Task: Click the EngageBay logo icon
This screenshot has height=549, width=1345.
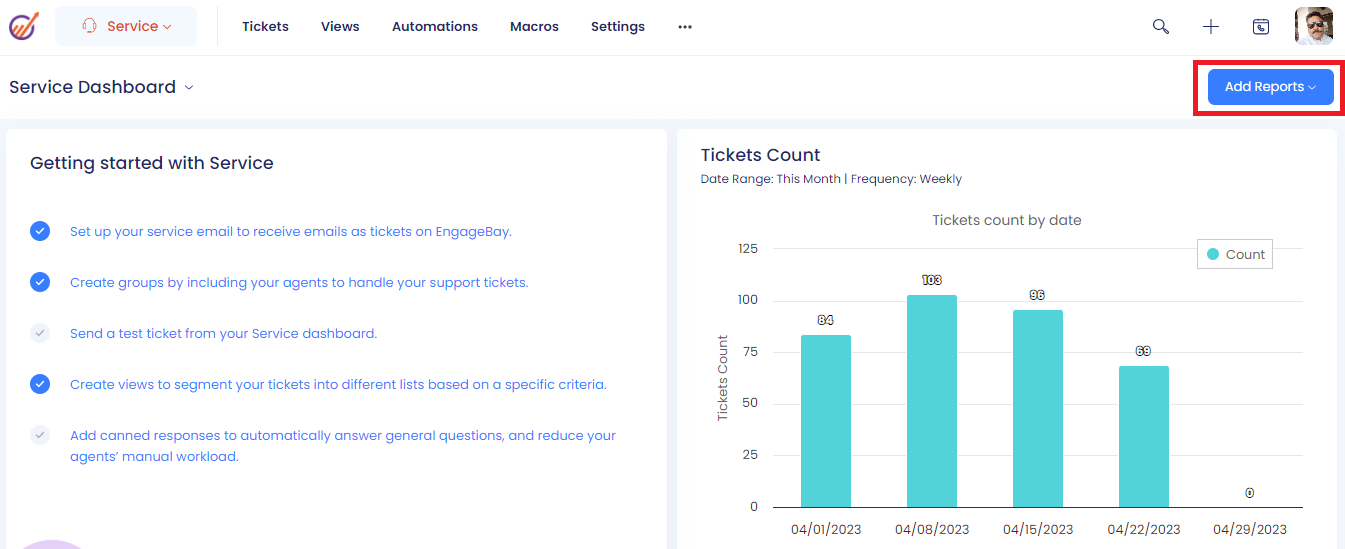Action: click(25, 26)
